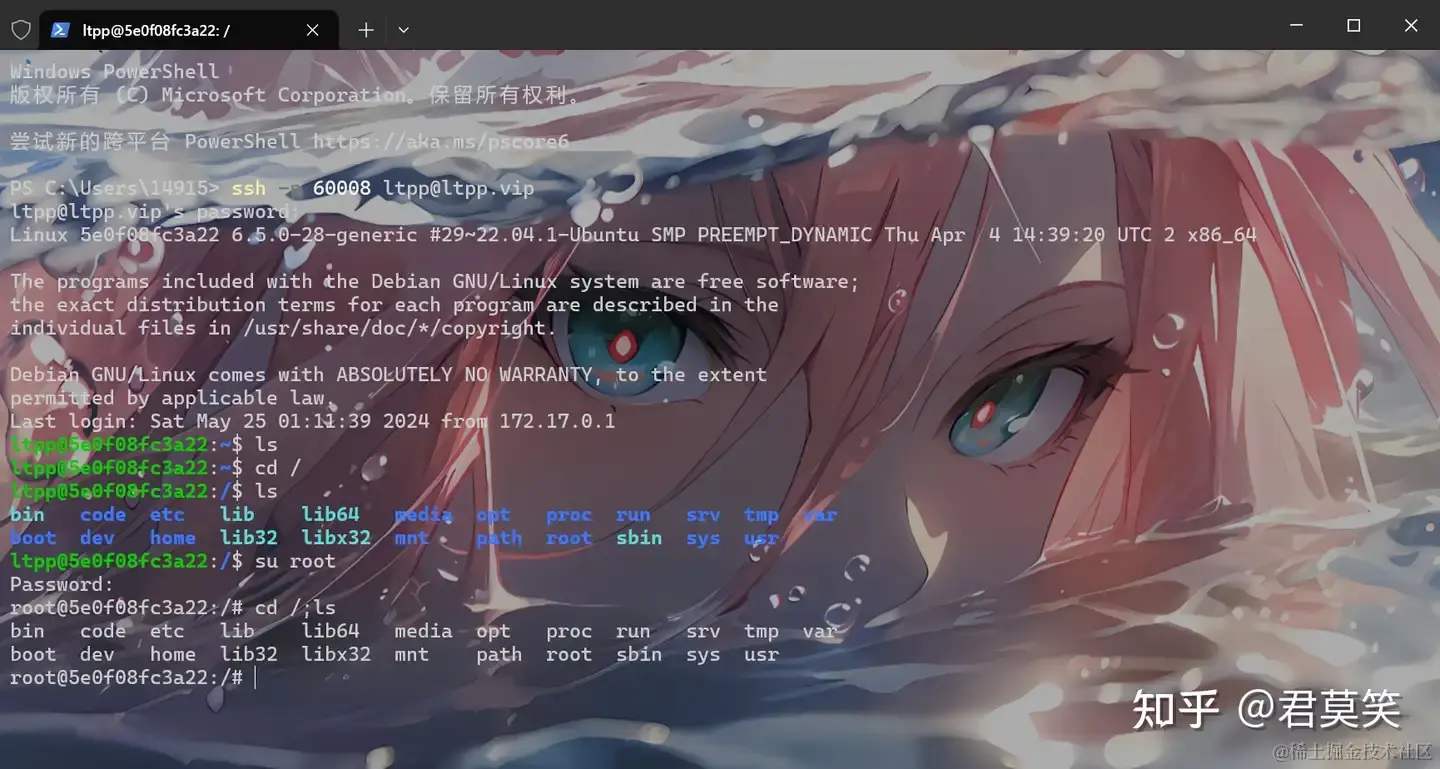Click the "/usr/share/doc/*/copyright" path
Image resolution: width=1440 pixels, height=769 pixels.
394,328
